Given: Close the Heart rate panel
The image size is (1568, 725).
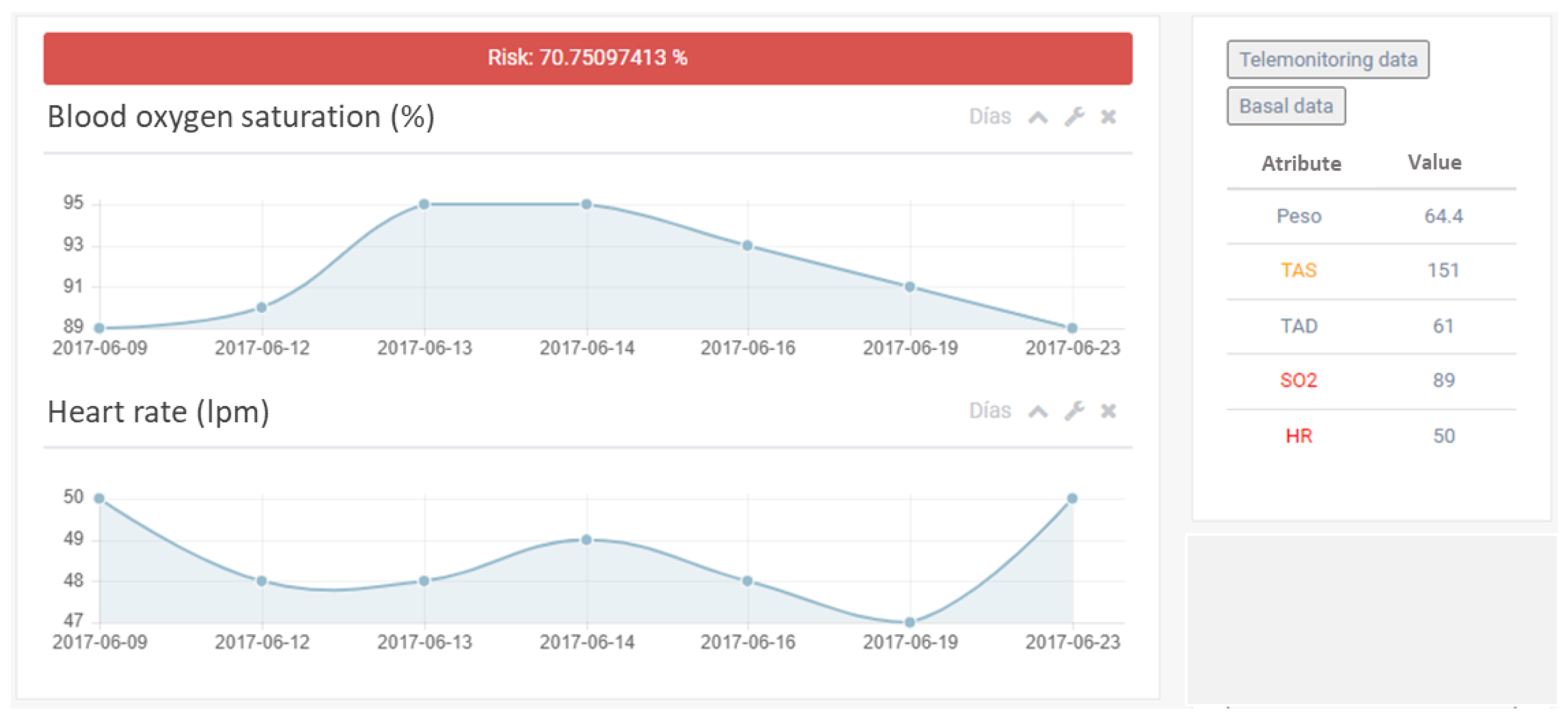Looking at the screenshot, I should point(1108,412).
